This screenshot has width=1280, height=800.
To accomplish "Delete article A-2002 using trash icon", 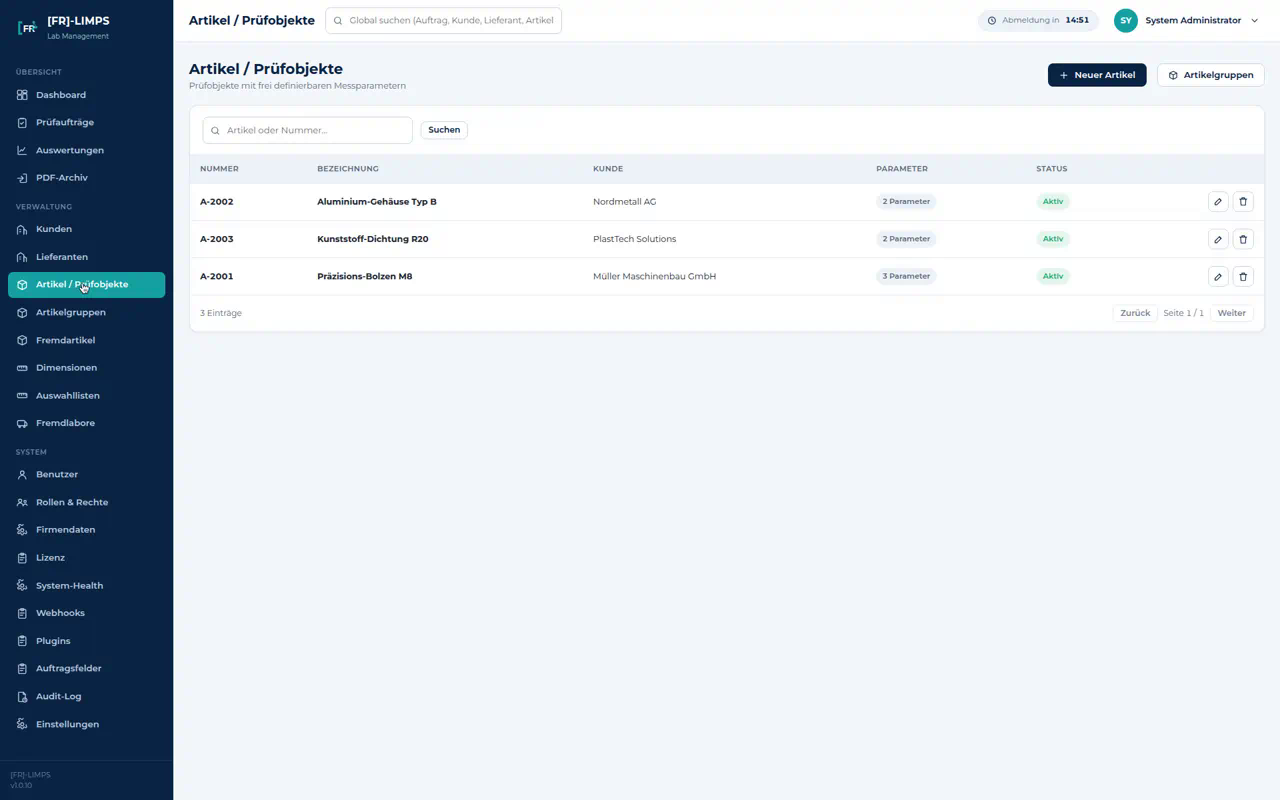I will point(1243,202).
